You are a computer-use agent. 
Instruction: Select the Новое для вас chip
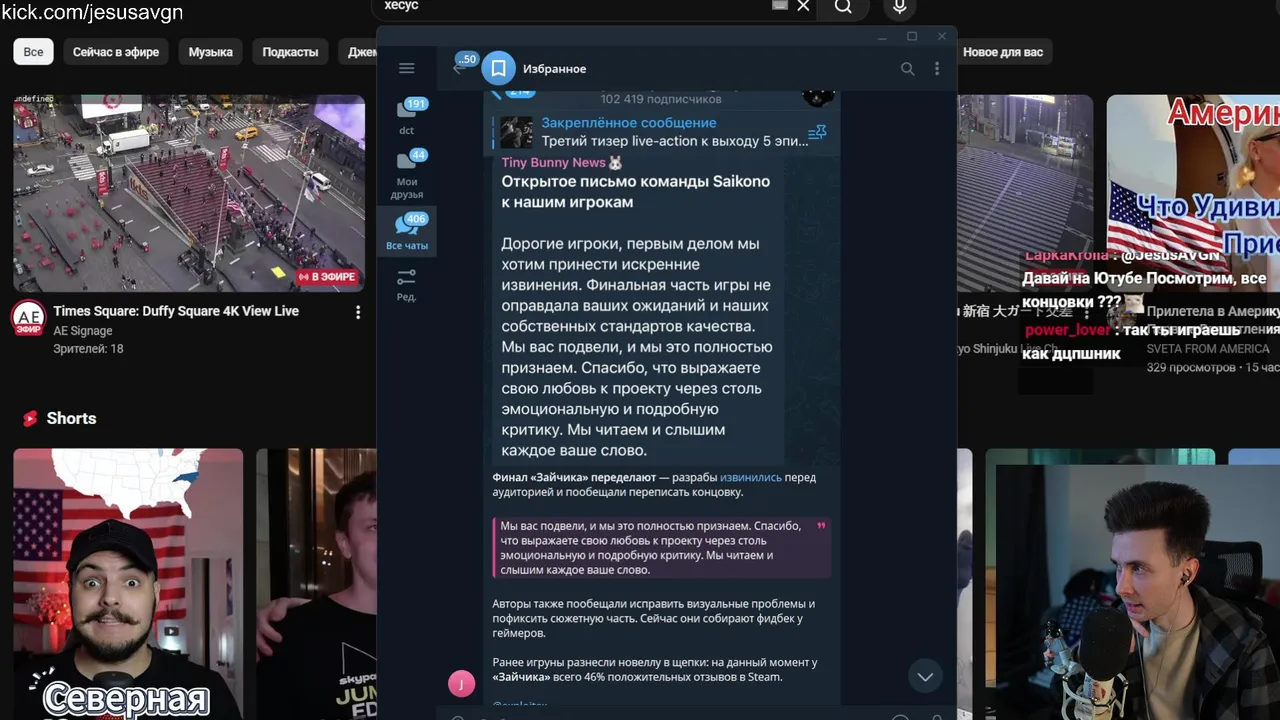pyautogui.click(x=1003, y=52)
